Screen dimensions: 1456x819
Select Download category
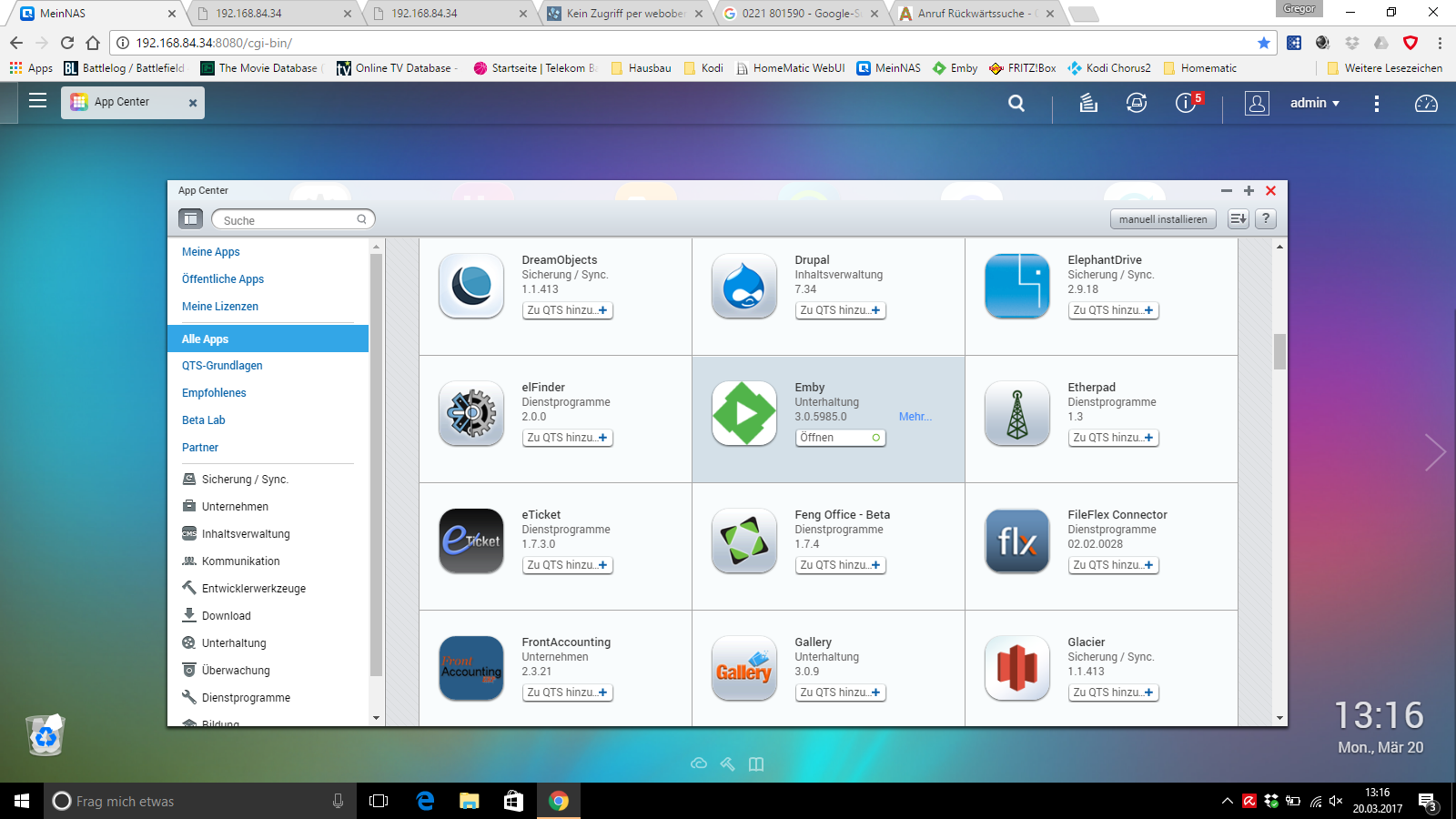coord(217,616)
